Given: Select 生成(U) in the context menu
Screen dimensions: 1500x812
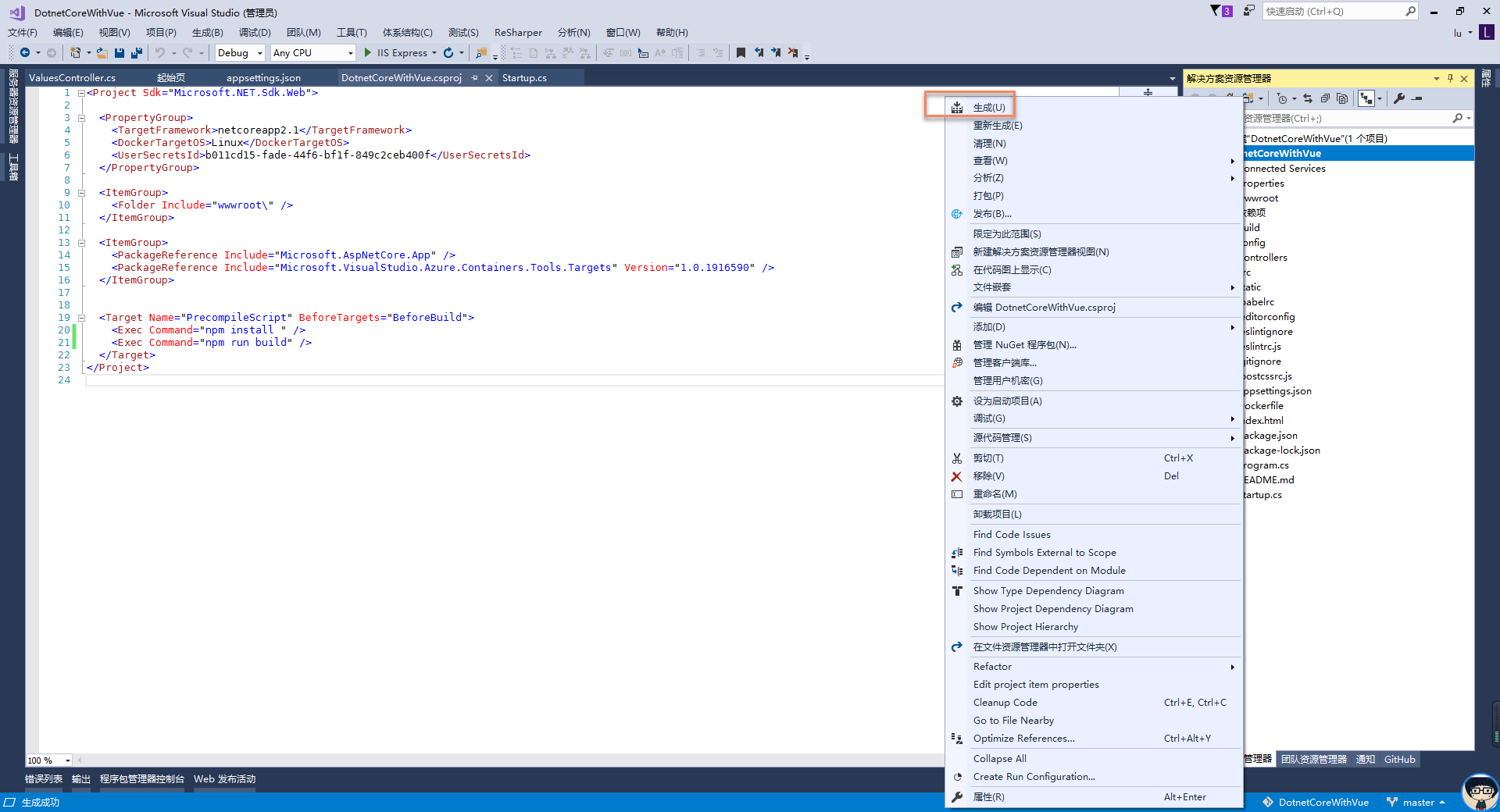Looking at the screenshot, I should tap(1094, 108).
